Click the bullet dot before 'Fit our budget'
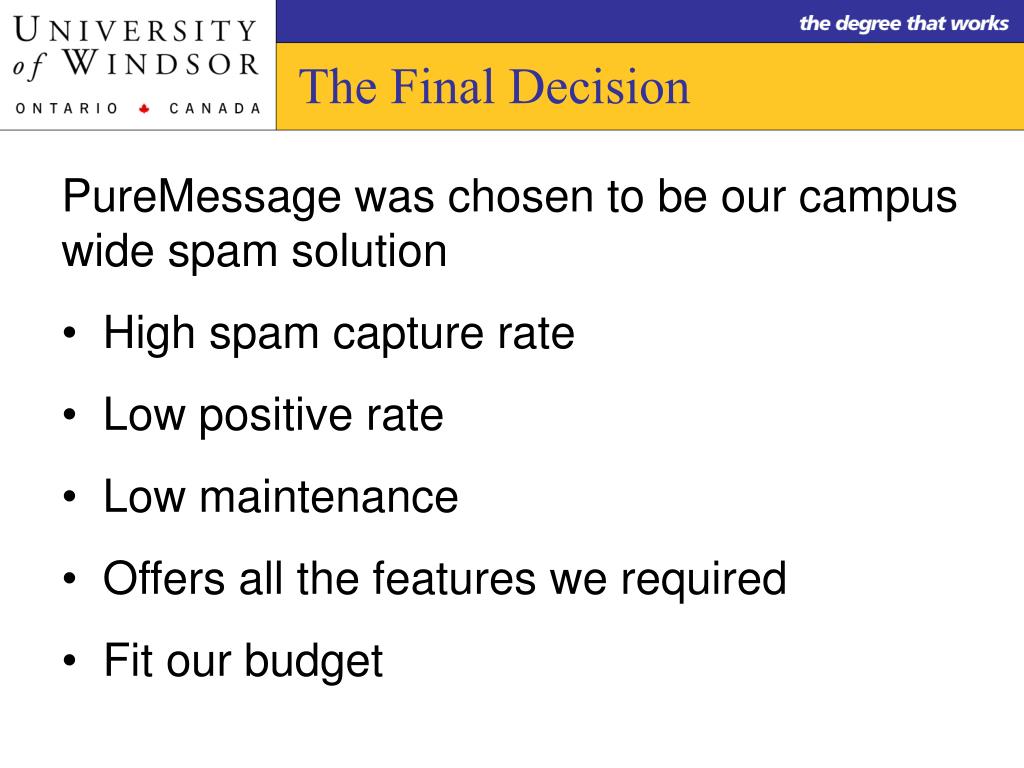Viewport: 1024px width, 768px height. [70, 660]
